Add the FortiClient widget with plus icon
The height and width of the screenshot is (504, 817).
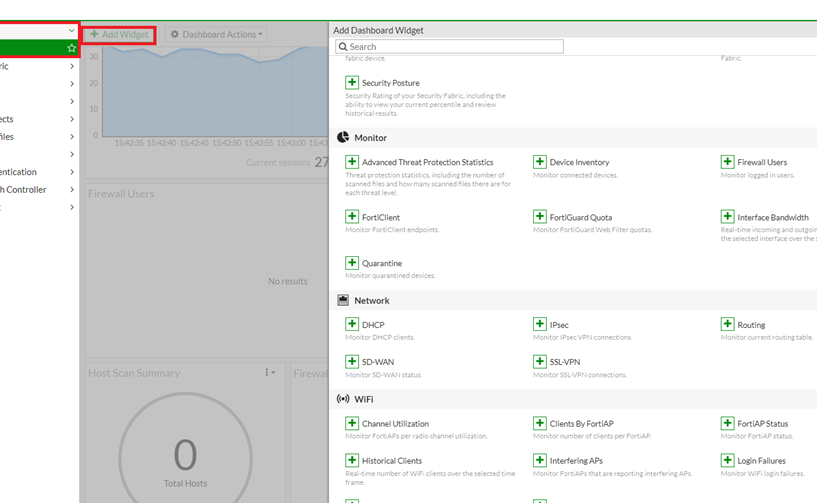click(x=352, y=217)
